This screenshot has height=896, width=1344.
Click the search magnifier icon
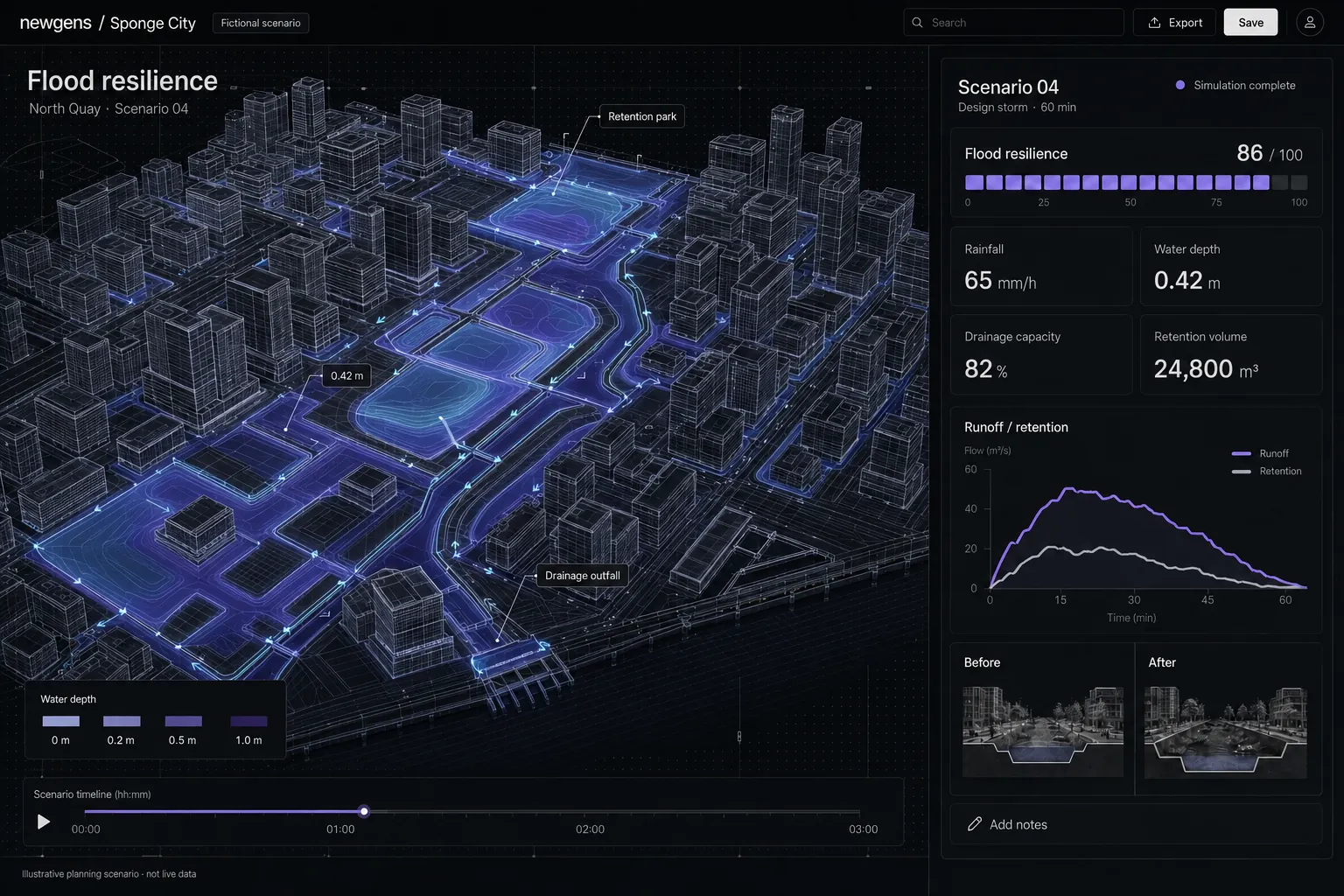(917, 23)
